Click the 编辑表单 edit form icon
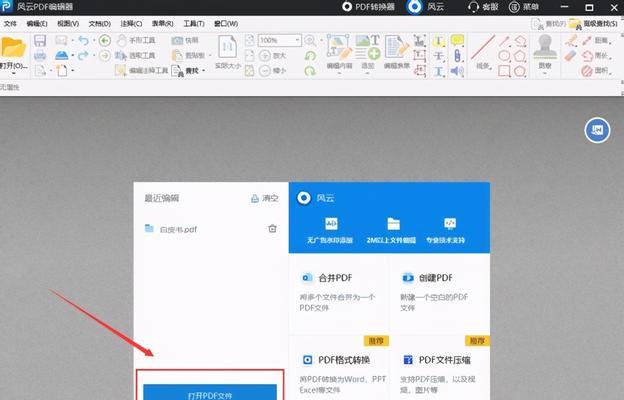Image resolution: width=624 pixels, height=400 pixels. (x=396, y=47)
